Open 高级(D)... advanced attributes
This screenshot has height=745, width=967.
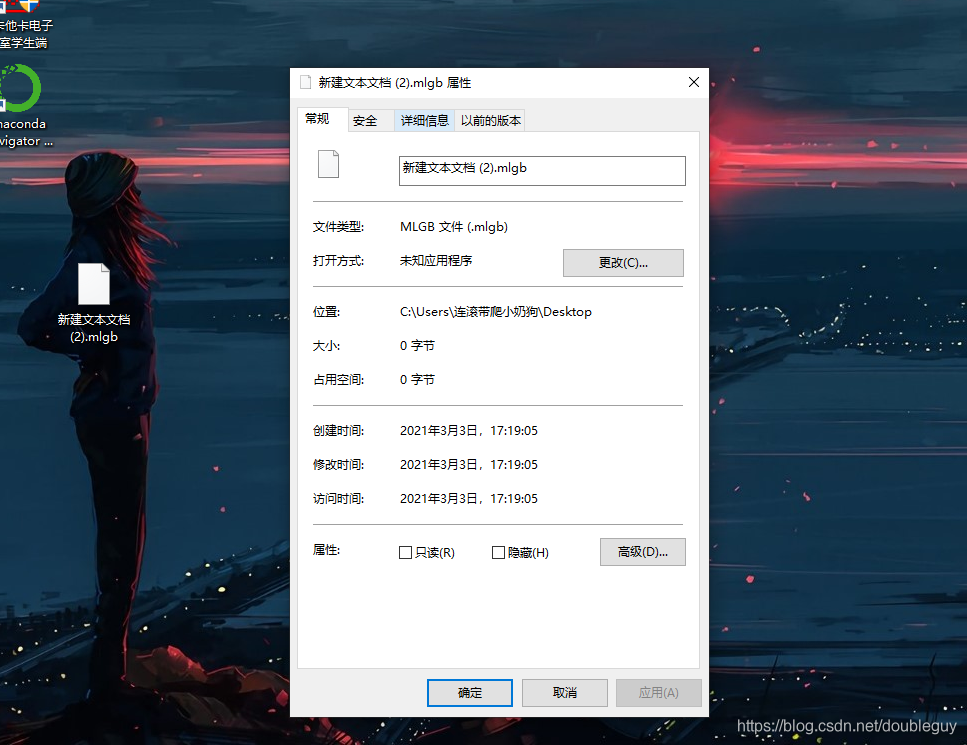tap(642, 552)
